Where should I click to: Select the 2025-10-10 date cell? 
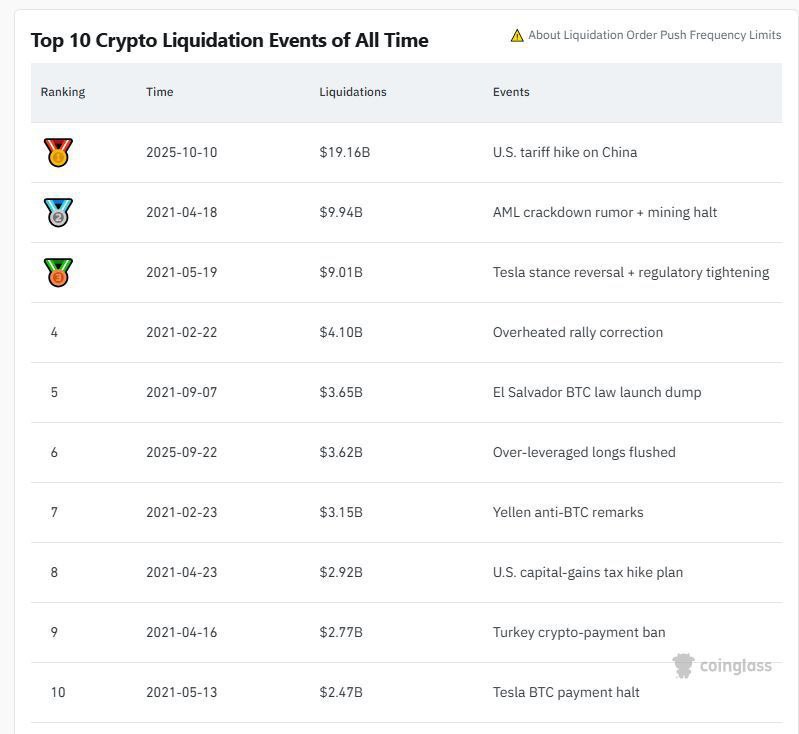[x=181, y=153]
